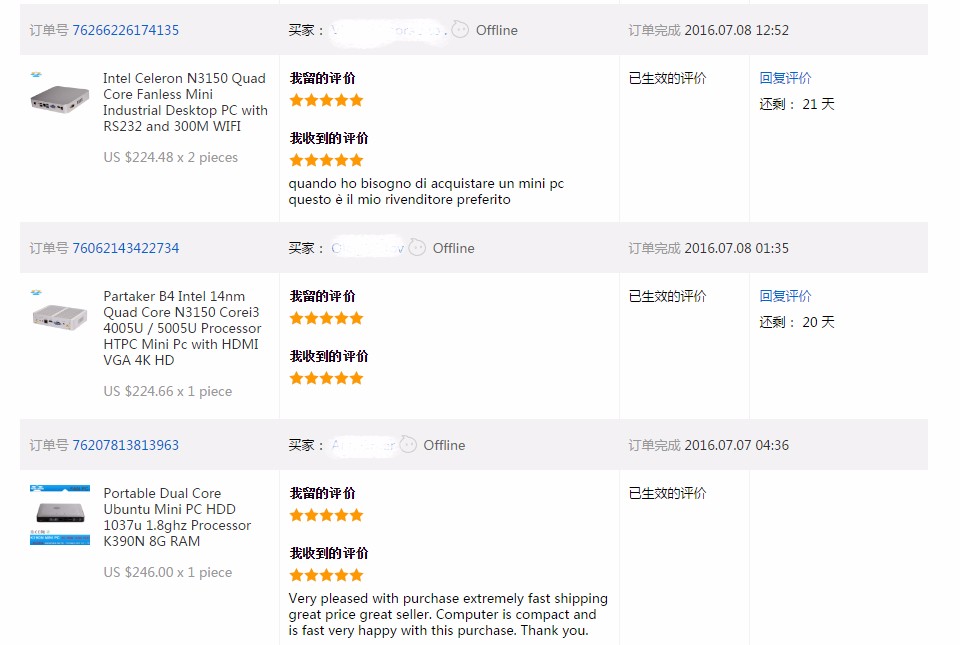Screen dimensions: 960x645
Task: Click left-feedback stars for Portable Dual Core order
Action: pyautogui.click(x=326, y=515)
